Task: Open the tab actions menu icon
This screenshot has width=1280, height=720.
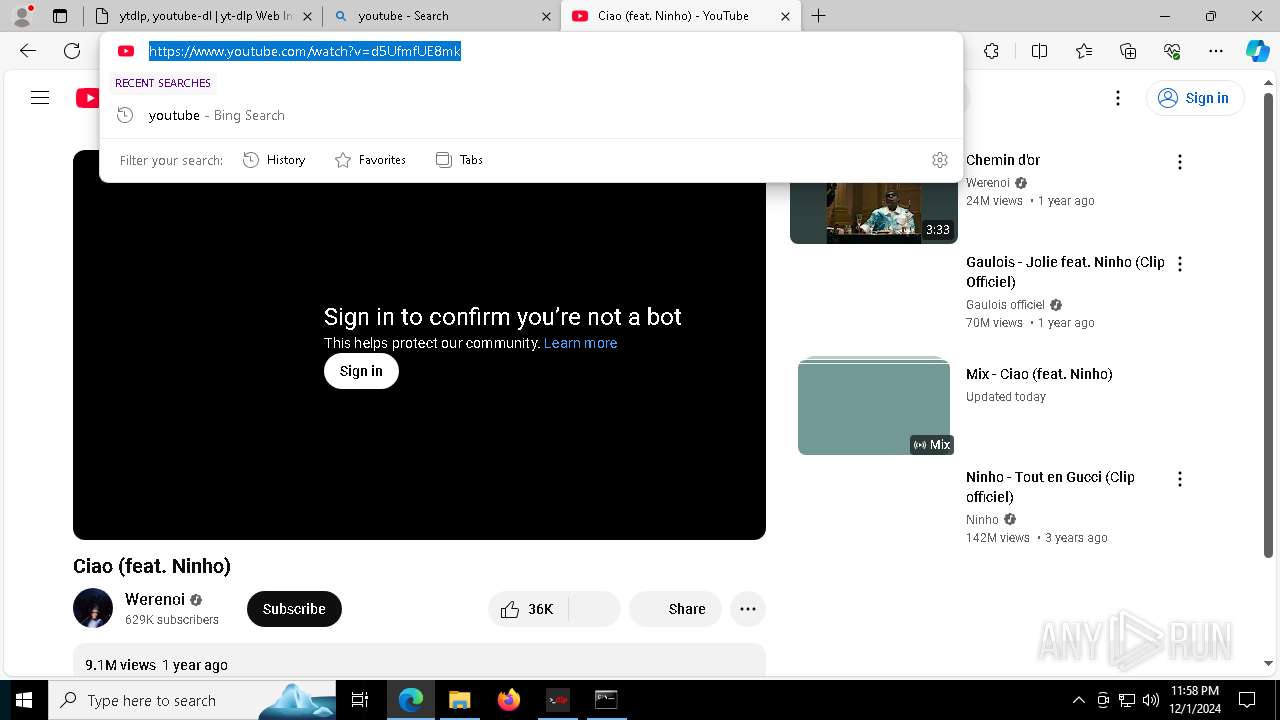Action: (x=60, y=16)
